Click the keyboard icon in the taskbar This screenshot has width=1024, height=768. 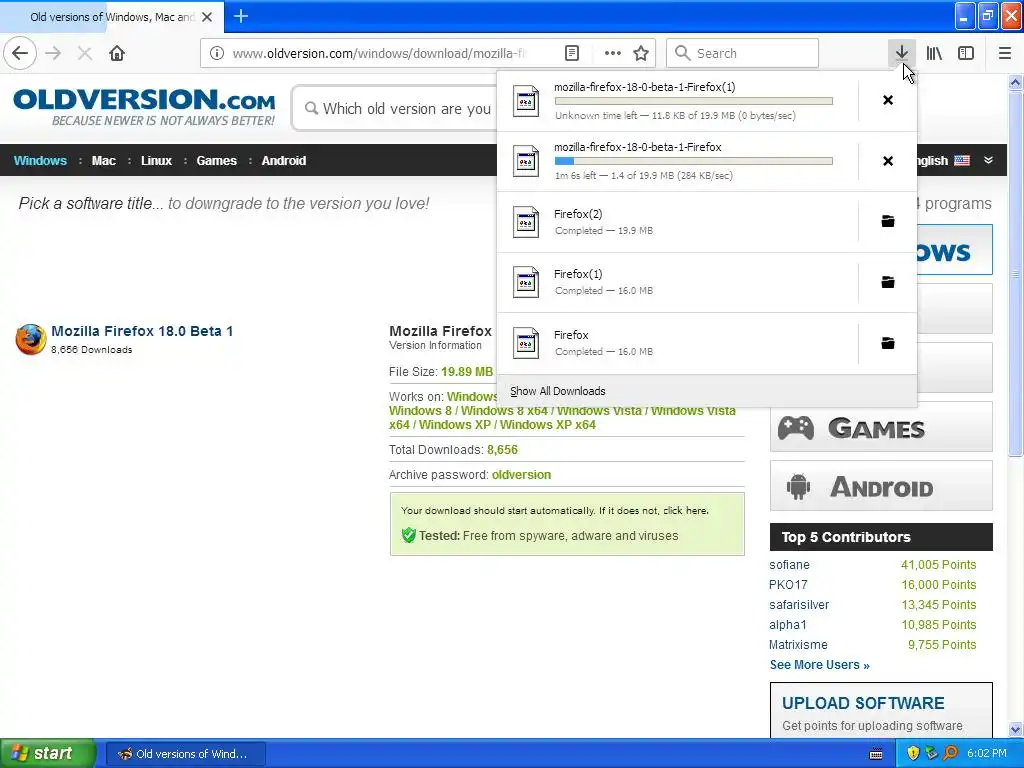coord(876,754)
